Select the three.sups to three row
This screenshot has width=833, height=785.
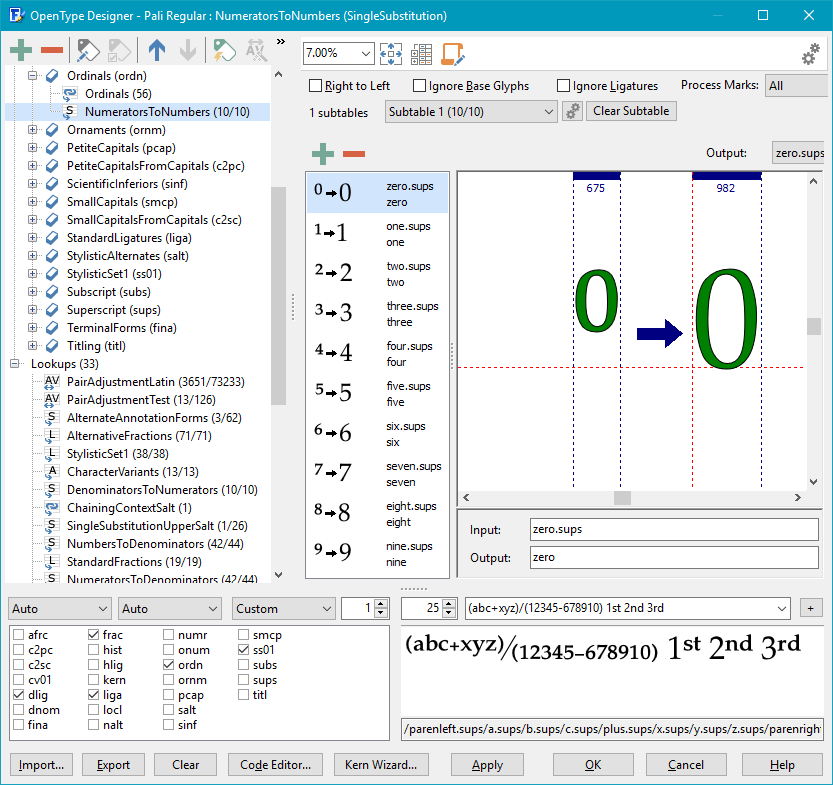377,313
